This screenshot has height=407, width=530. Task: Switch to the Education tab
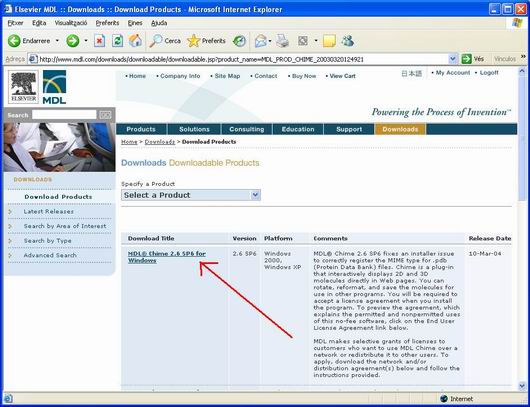click(298, 129)
